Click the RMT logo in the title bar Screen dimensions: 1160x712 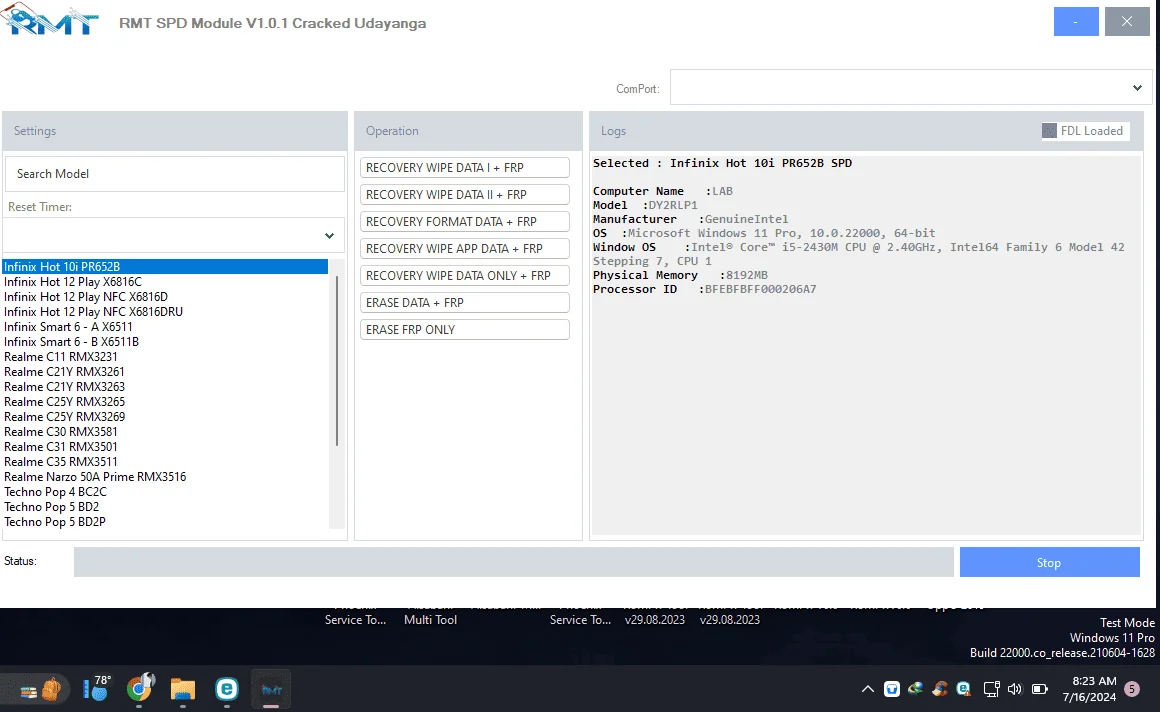tap(50, 20)
